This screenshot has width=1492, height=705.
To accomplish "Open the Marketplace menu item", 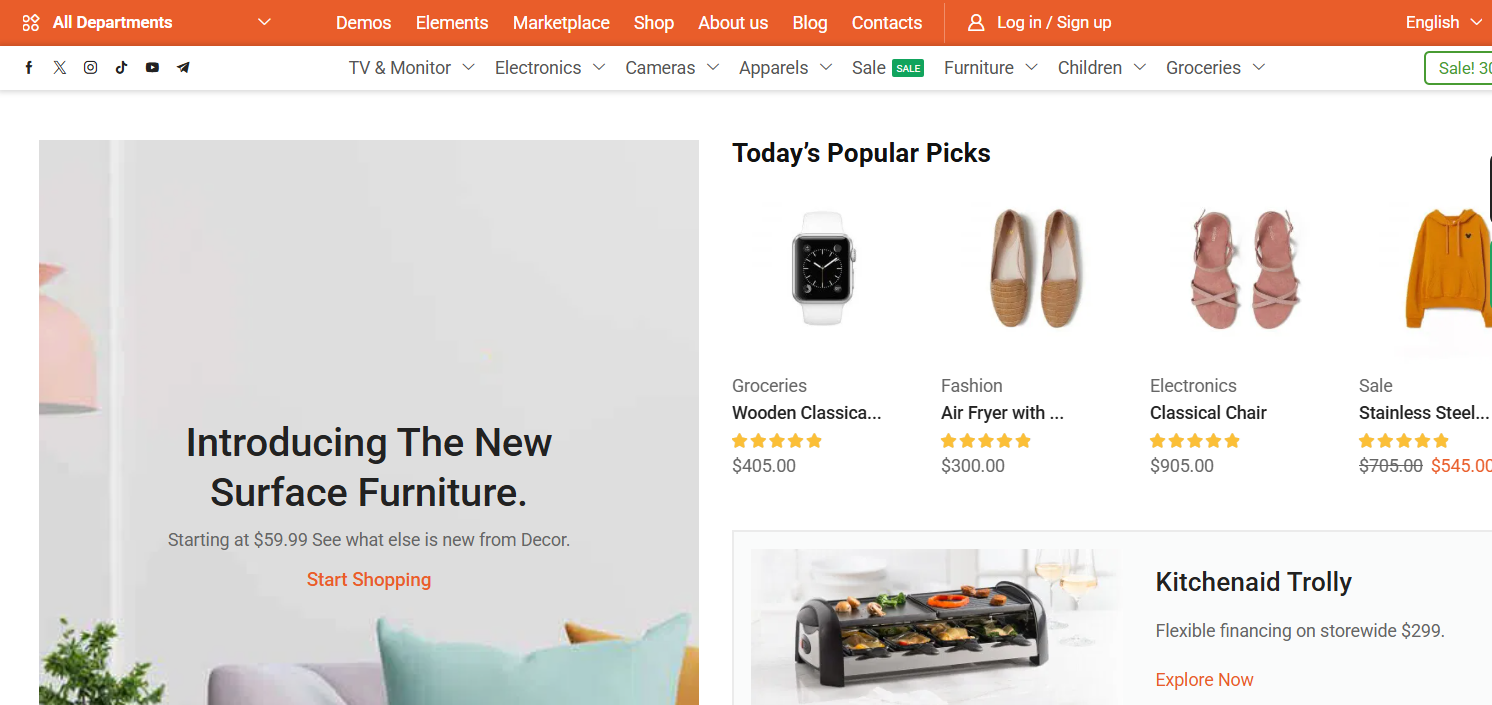I will click(x=561, y=23).
